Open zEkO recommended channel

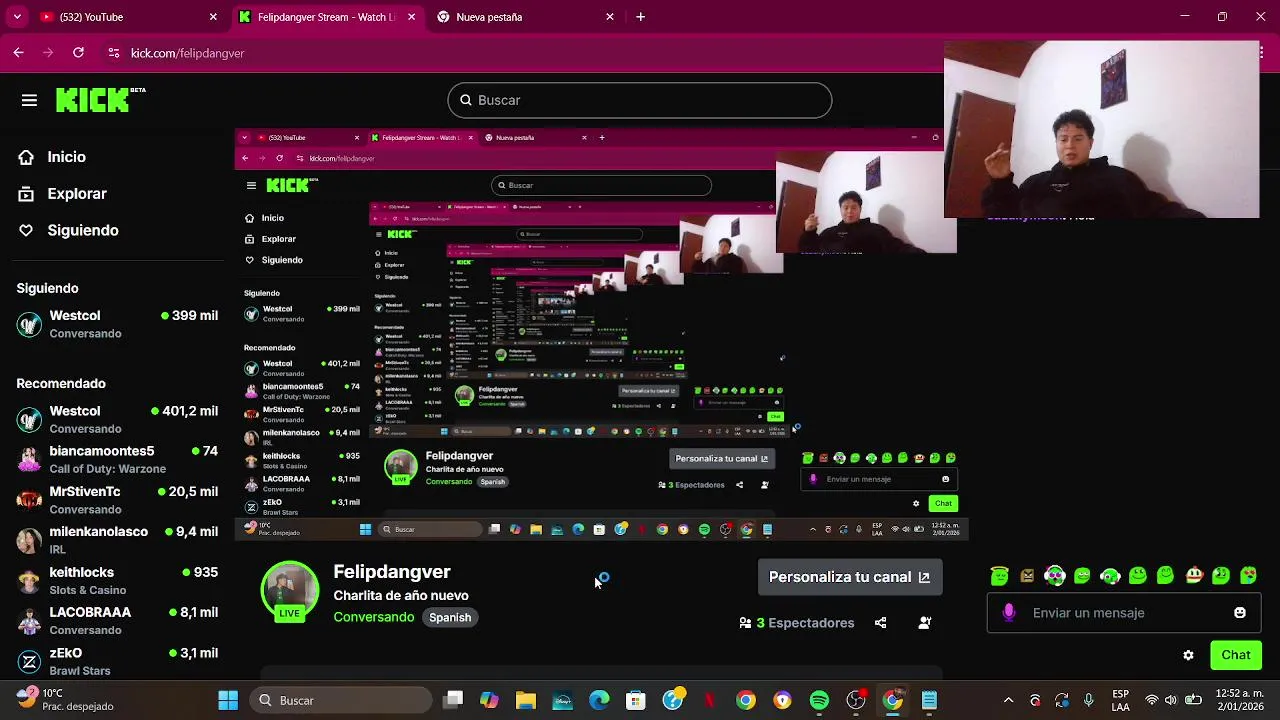point(117,661)
